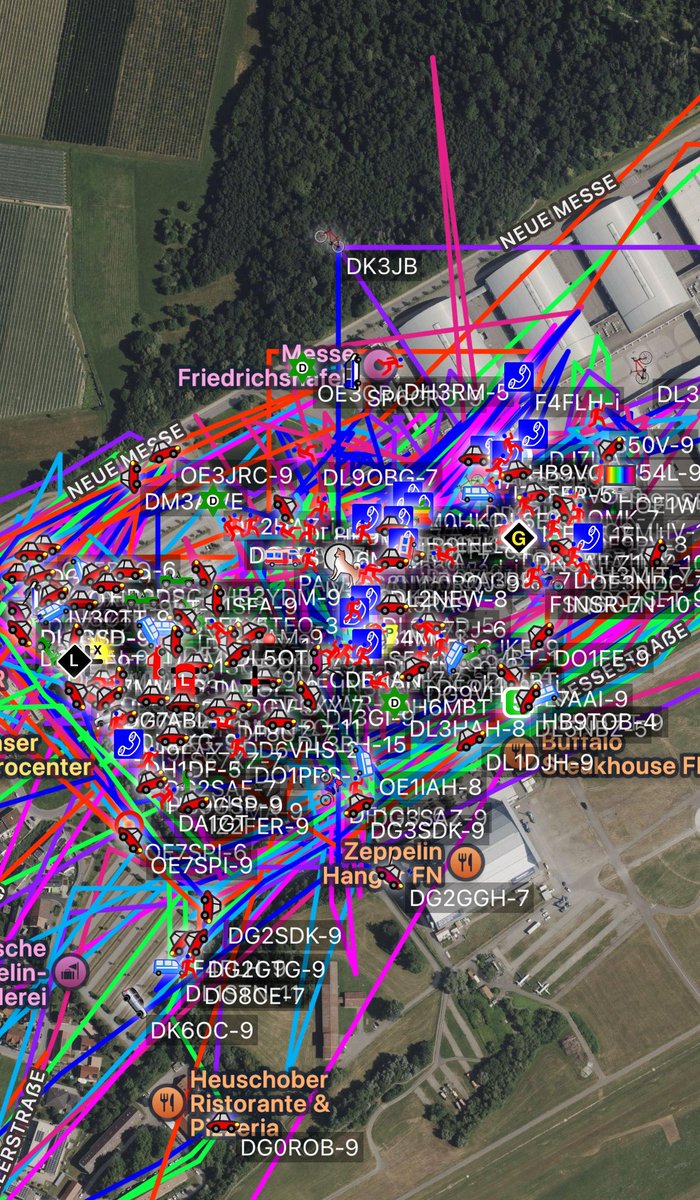This screenshot has width=700, height=1200.
Task: Select the OE3JRC-9 station label
Action: 235,475
